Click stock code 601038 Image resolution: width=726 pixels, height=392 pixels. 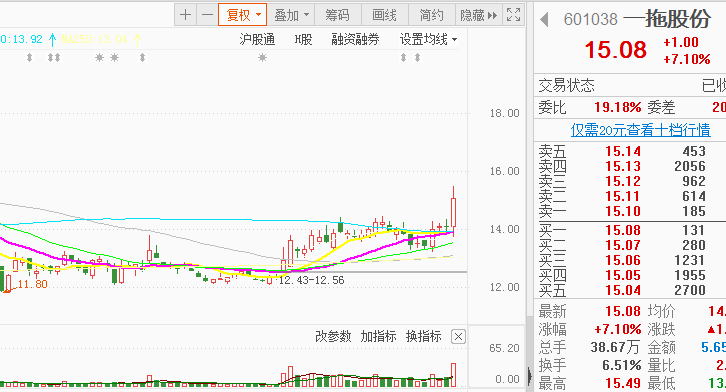591,19
